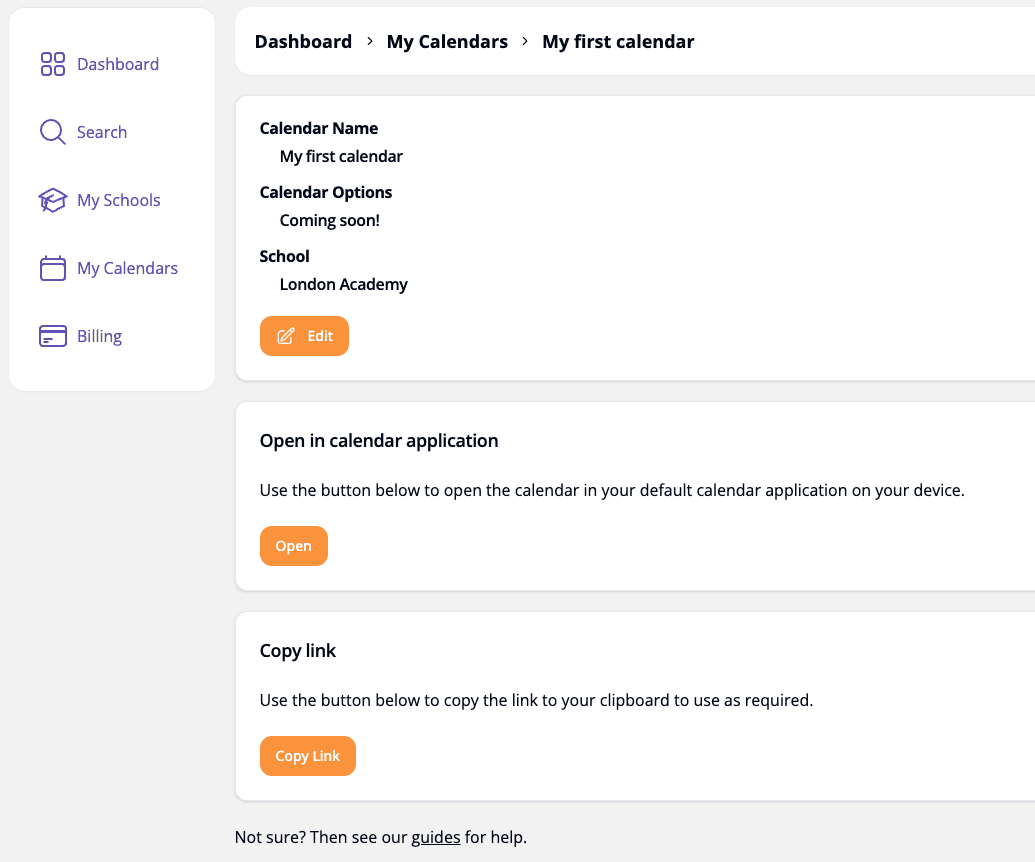Click Open to launch calendar application
The image size is (1035, 862).
293,546
